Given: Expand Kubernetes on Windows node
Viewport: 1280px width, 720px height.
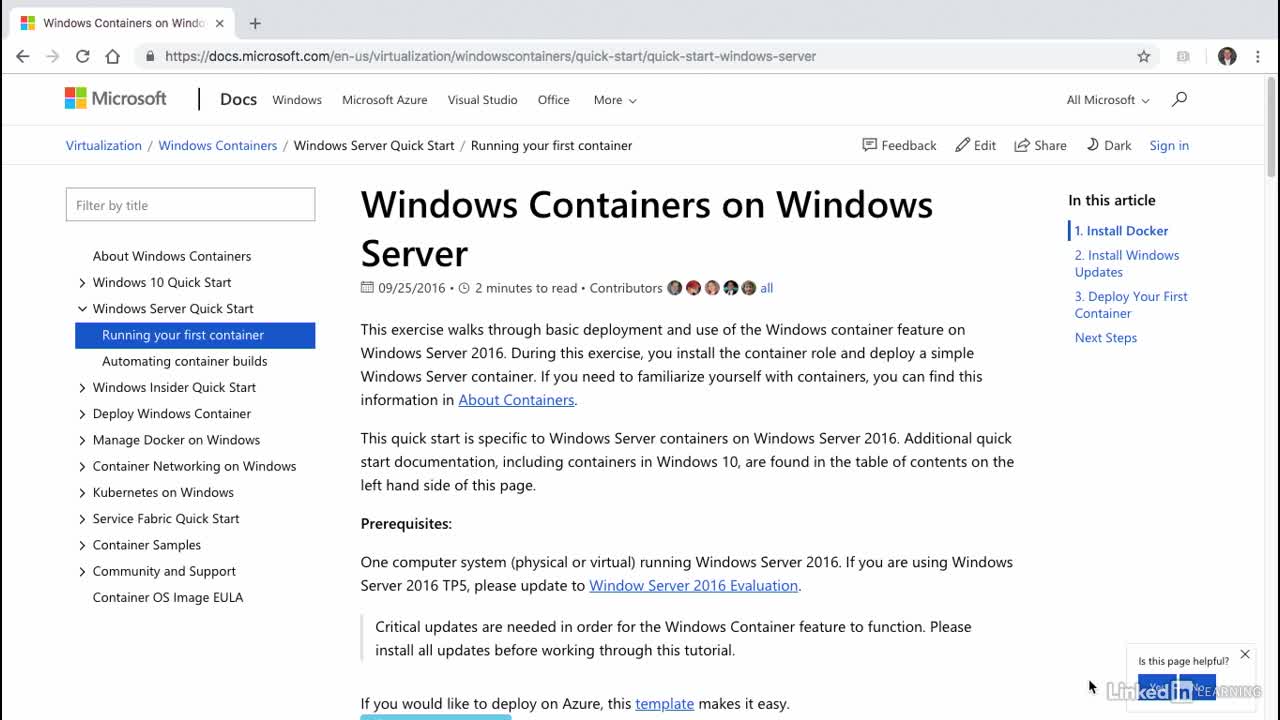Looking at the screenshot, I should [82, 493].
